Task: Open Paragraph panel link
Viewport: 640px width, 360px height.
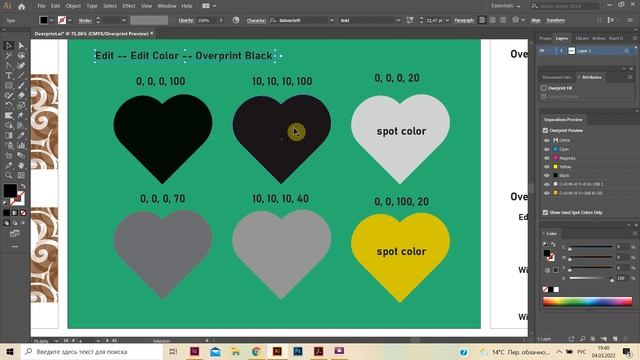Action: click(464, 20)
